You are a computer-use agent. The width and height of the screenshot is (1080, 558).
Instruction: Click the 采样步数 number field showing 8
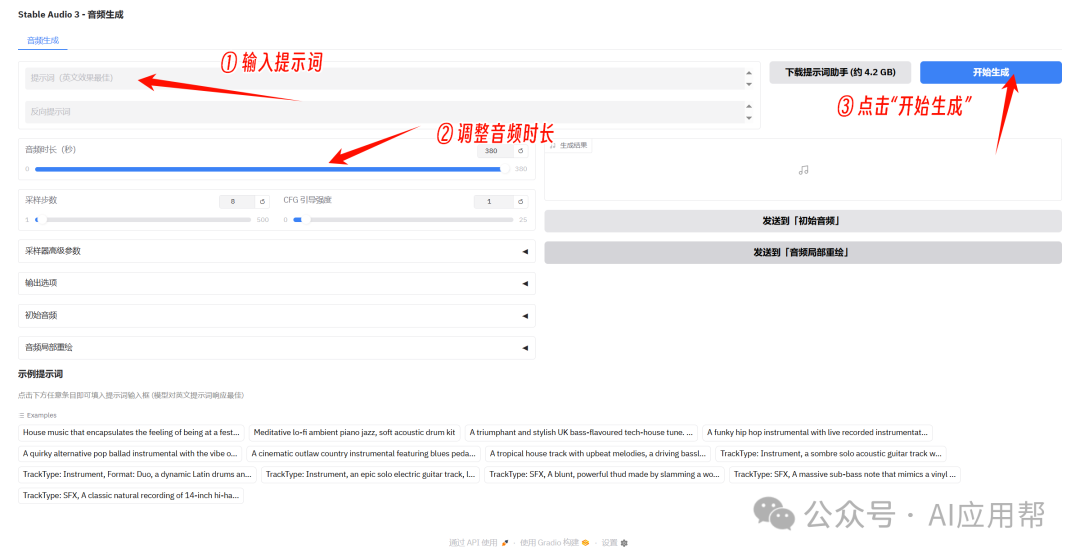(237, 202)
